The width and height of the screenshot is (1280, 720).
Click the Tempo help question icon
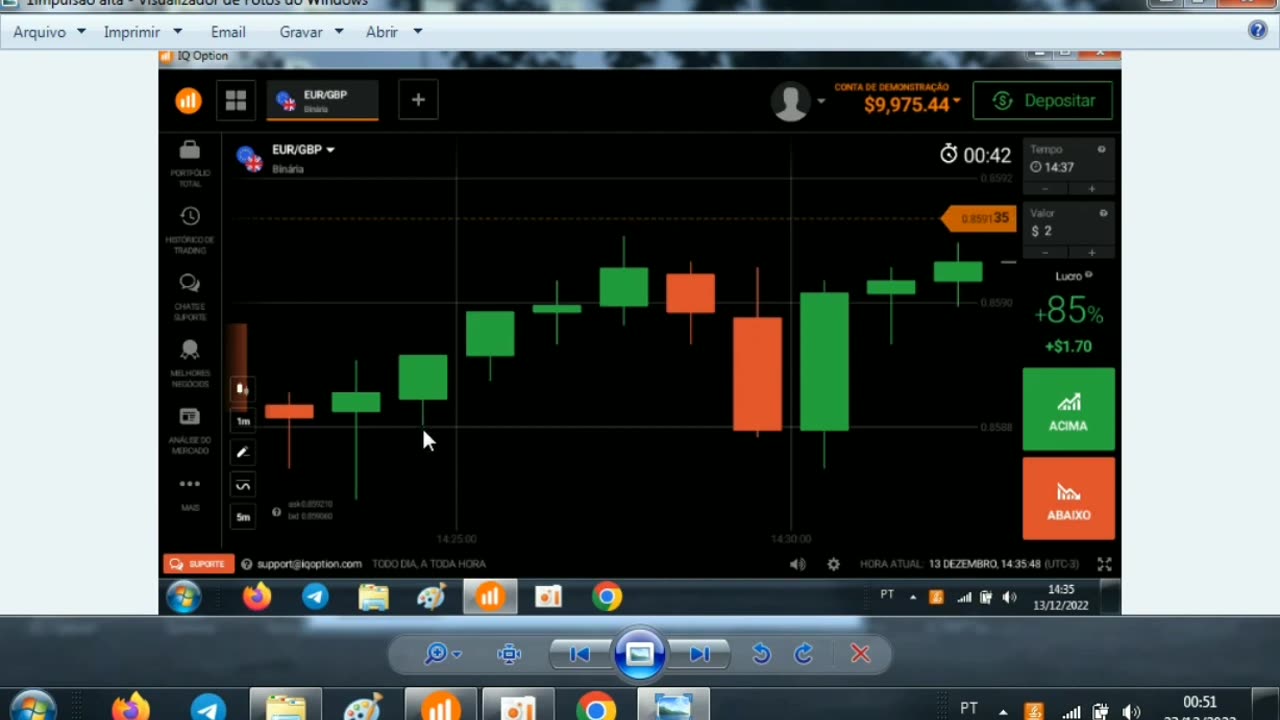coord(1102,149)
